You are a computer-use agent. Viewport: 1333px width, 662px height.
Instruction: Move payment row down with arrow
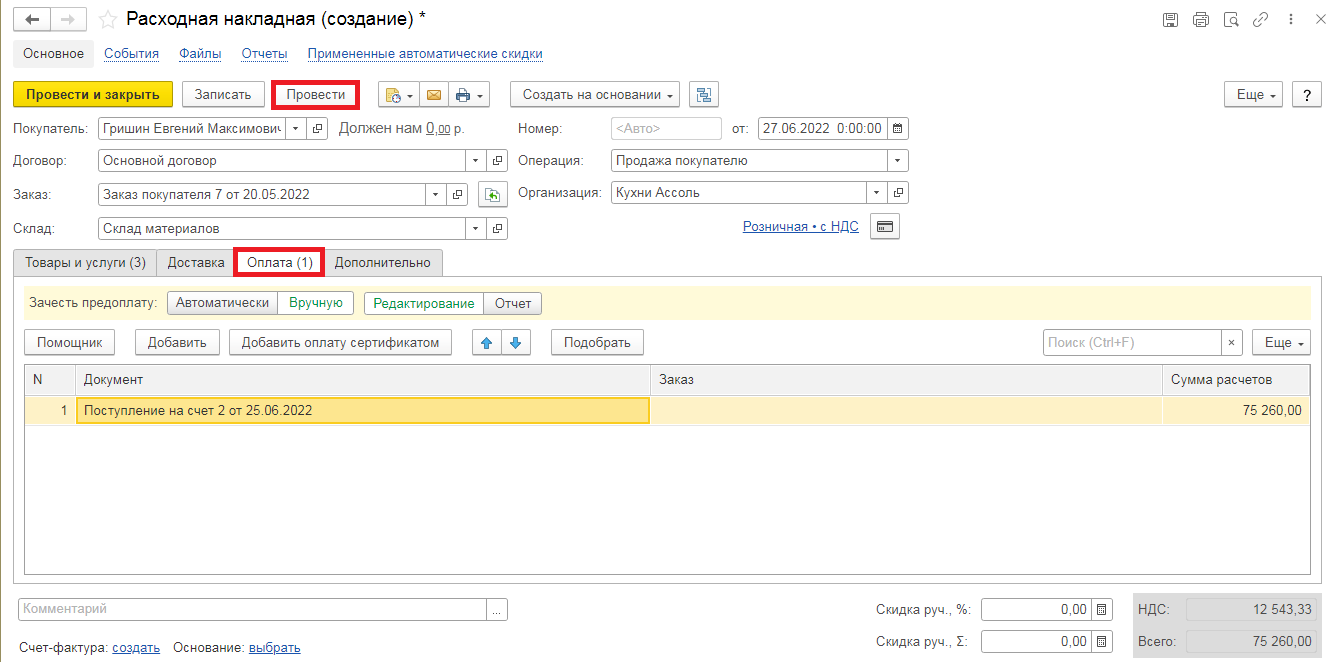(x=516, y=342)
